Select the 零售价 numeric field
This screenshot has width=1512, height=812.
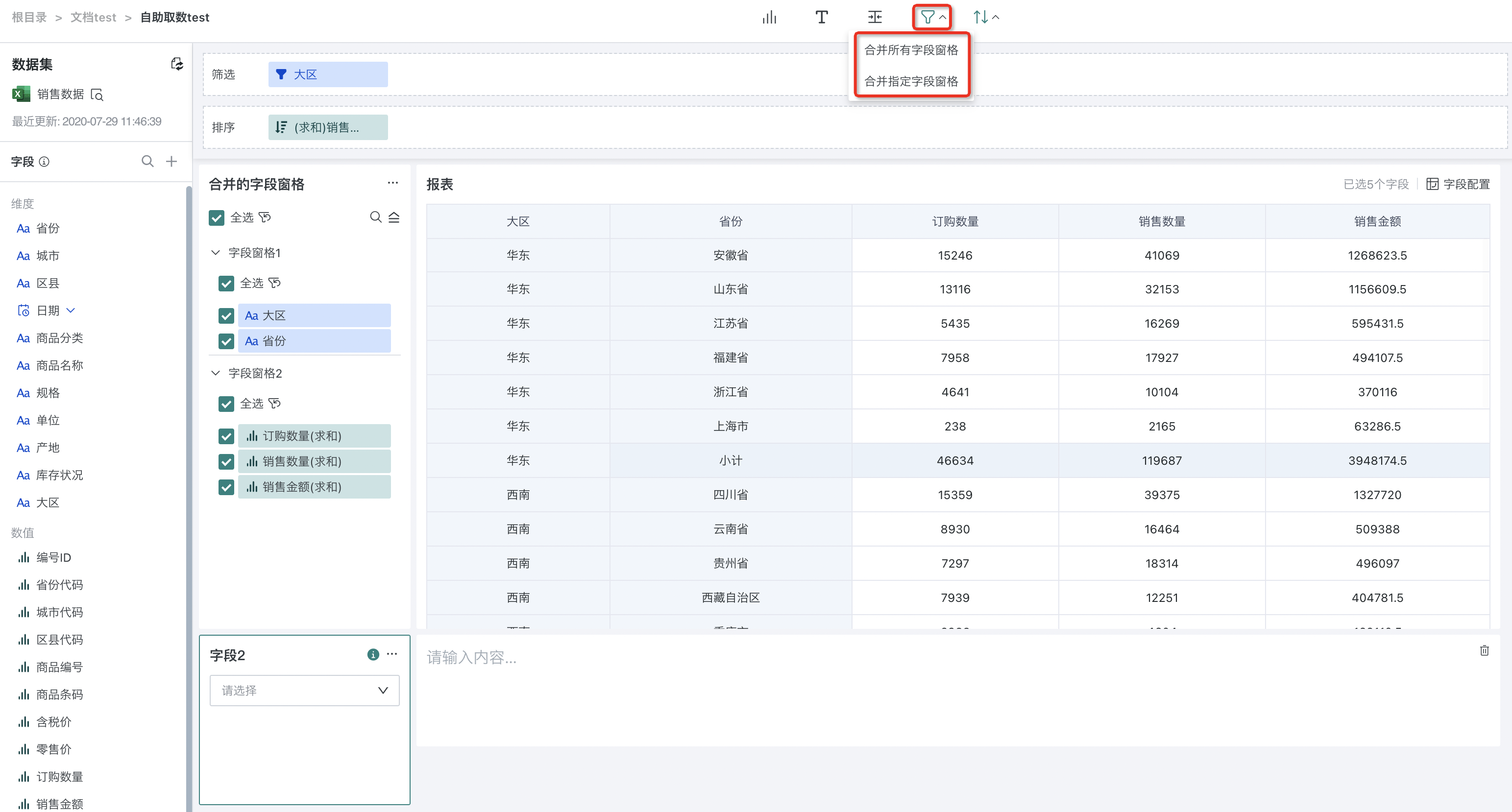pos(53,749)
